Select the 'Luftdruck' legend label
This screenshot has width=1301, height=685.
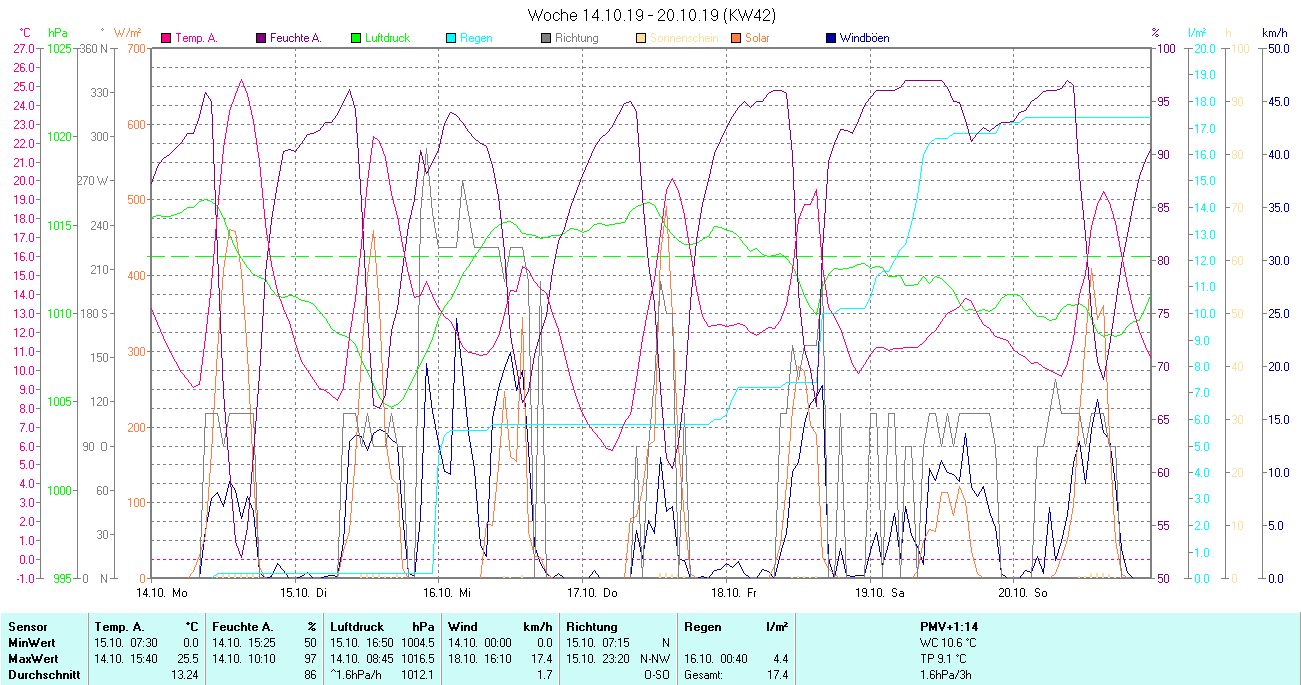pos(387,38)
